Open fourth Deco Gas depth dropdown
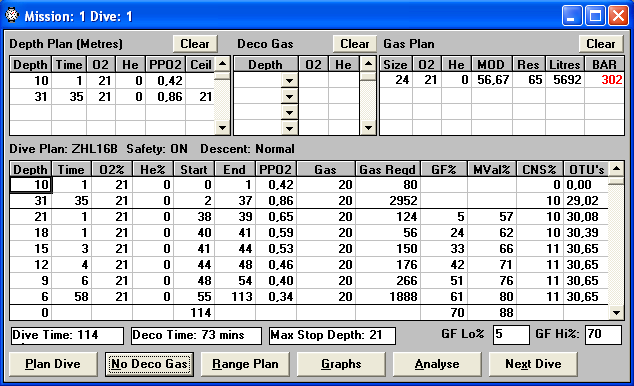Image resolution: width=634 pixels, height=386 pixels. (x=289, y=128)
